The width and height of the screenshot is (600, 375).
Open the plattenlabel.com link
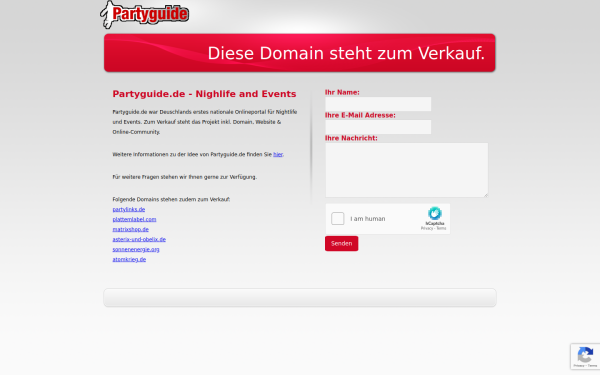pyautogui.click(x=134, y=219)
